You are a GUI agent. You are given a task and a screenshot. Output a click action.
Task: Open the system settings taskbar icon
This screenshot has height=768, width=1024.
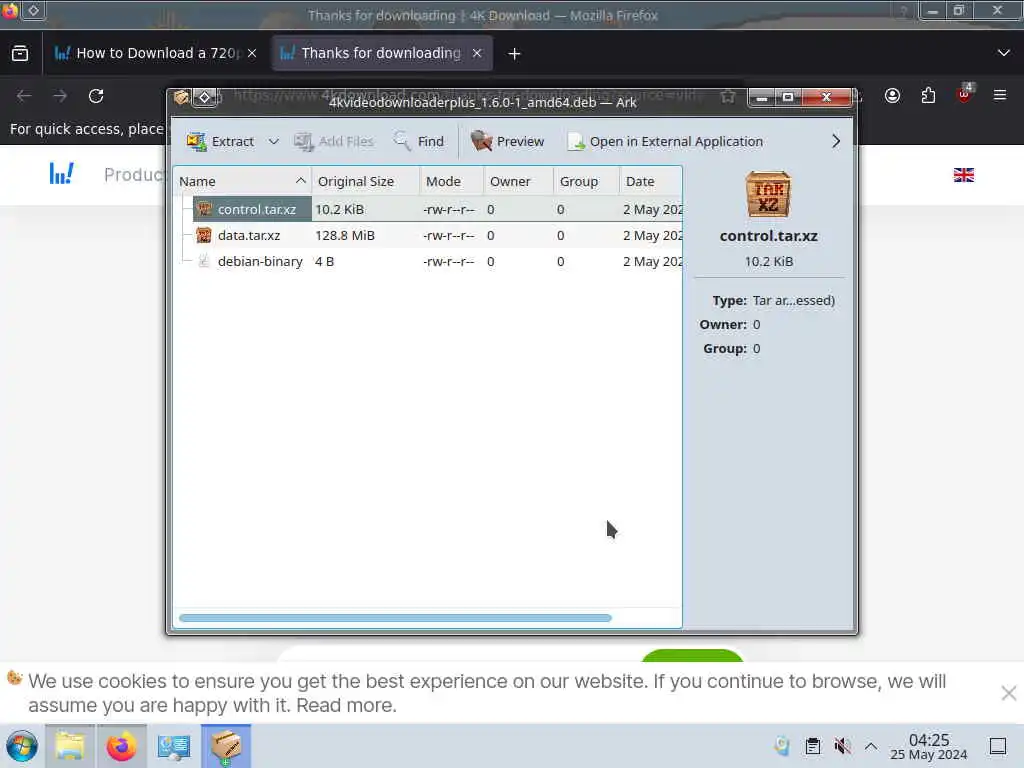coord(174,746)
